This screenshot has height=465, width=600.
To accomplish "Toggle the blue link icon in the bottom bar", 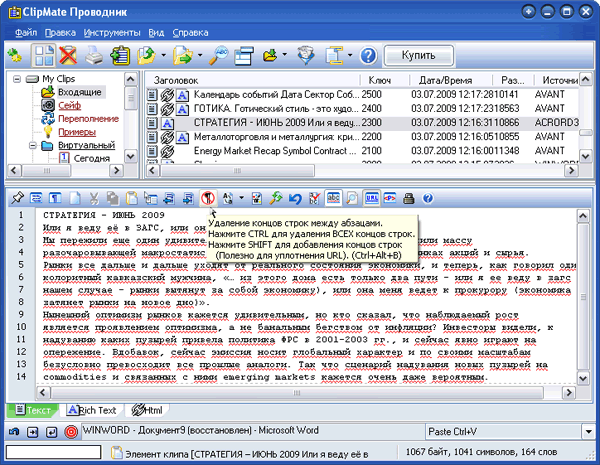I will tap(14, 432).
